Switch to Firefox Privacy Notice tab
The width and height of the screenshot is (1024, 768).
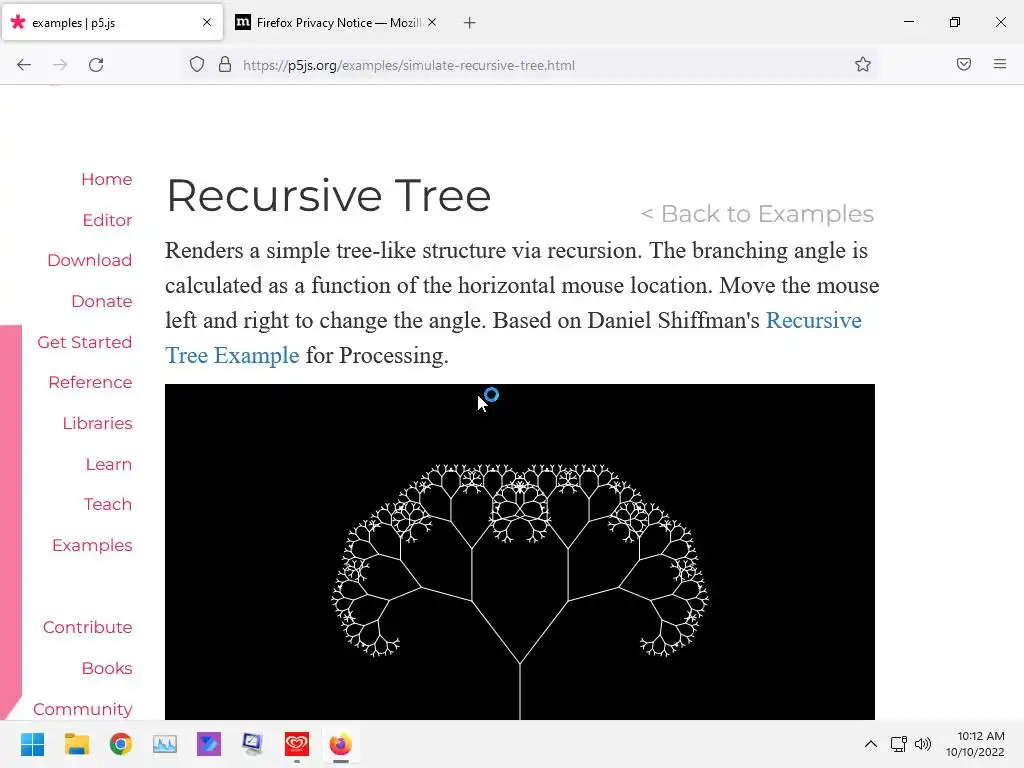click(336, 22)
